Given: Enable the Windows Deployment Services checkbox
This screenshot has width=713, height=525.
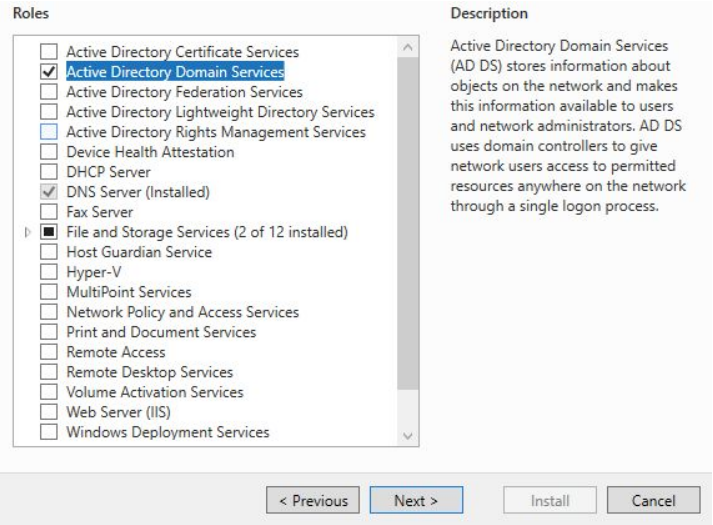Looking at the screenshot, I should coord(47,432).
